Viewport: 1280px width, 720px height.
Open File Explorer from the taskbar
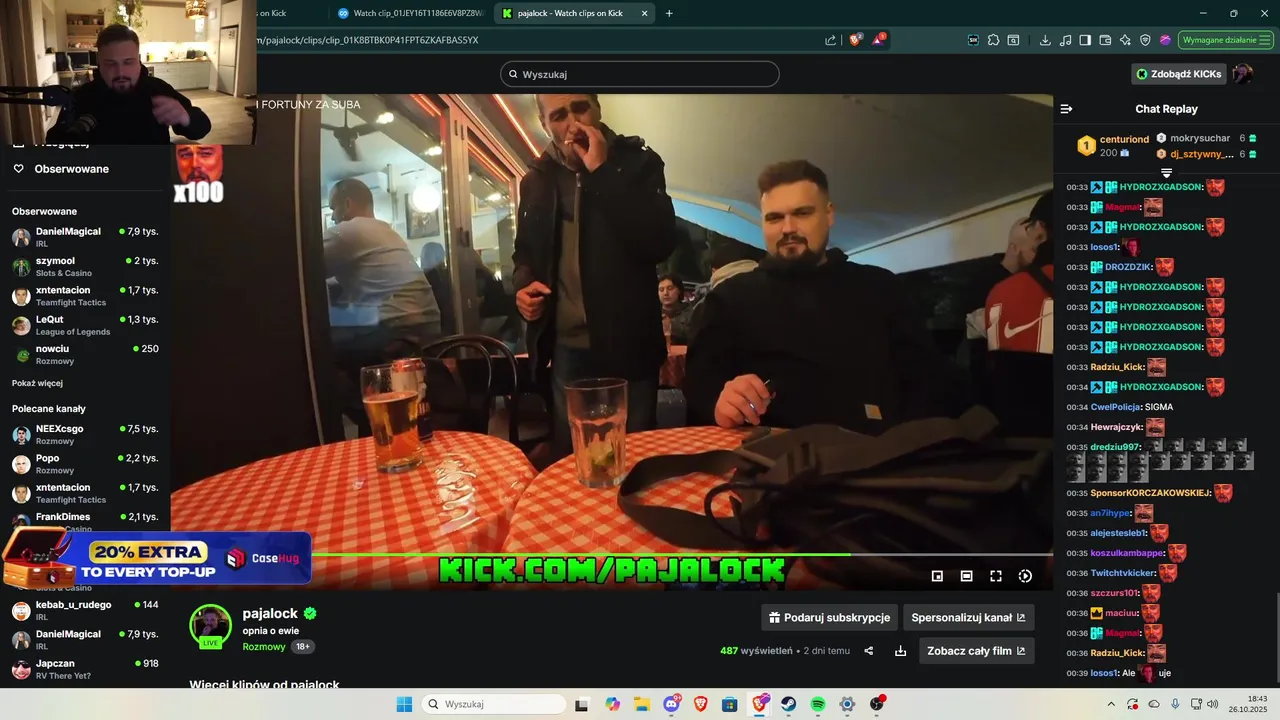click(642, 704)
